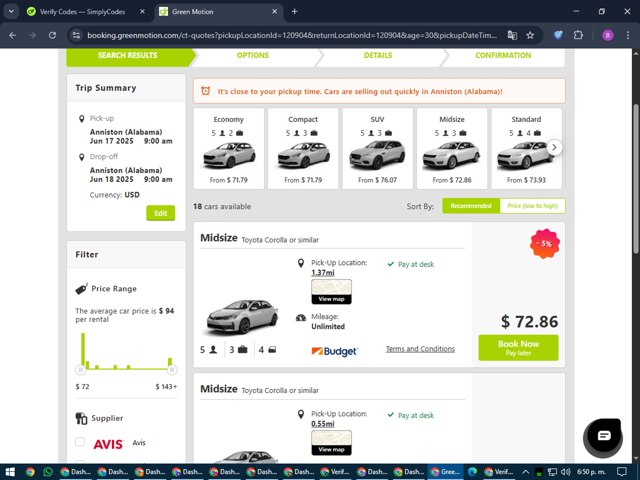Open WhatsApp from the taskbar
The width and height of the screenshot is (640, 480).
[x=48, y=472]
